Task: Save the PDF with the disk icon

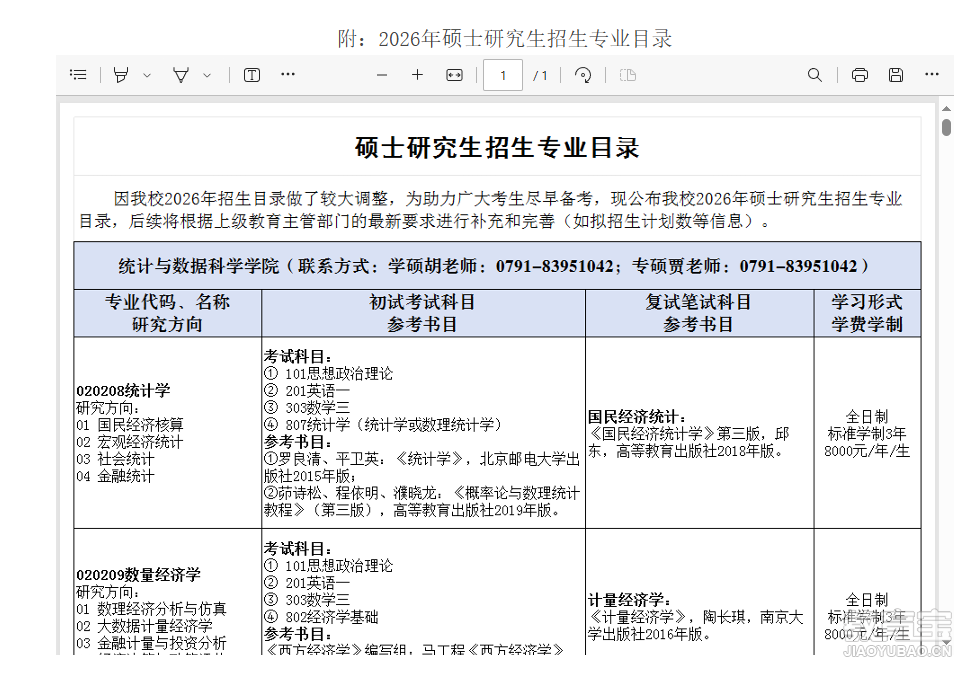Action: [895, 75]
